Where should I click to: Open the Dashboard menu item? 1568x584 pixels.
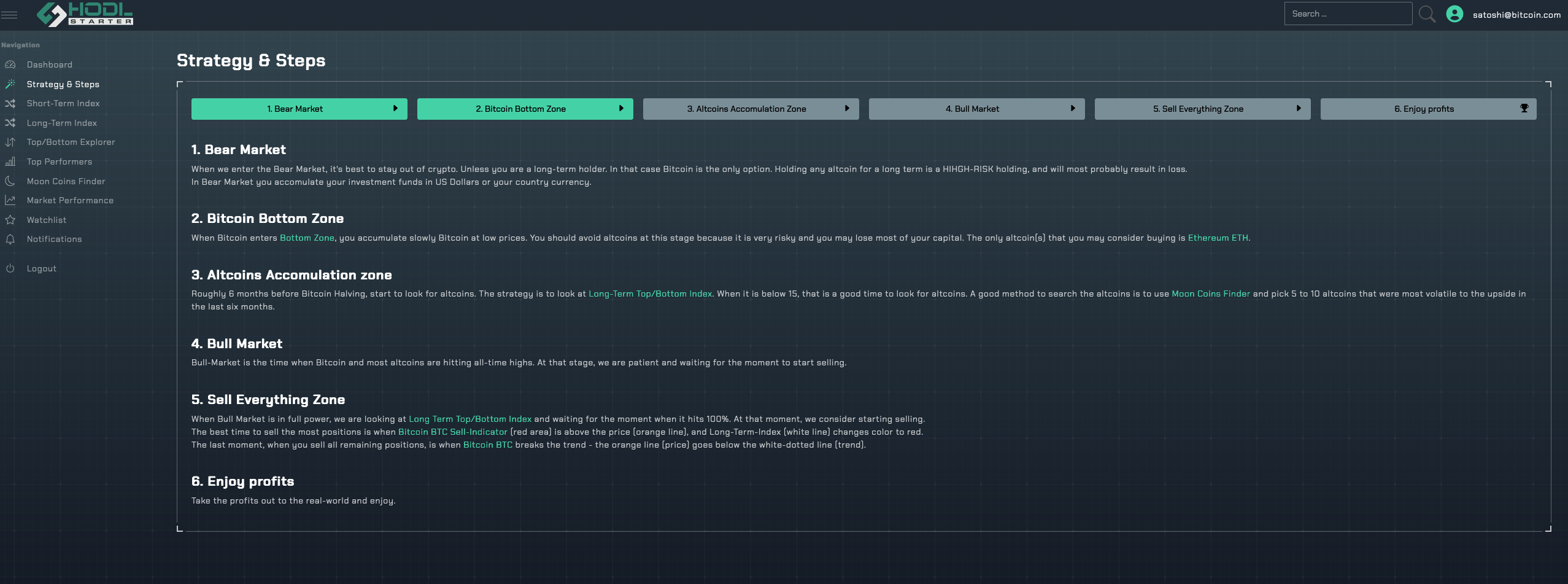click(x=50, y=64)
